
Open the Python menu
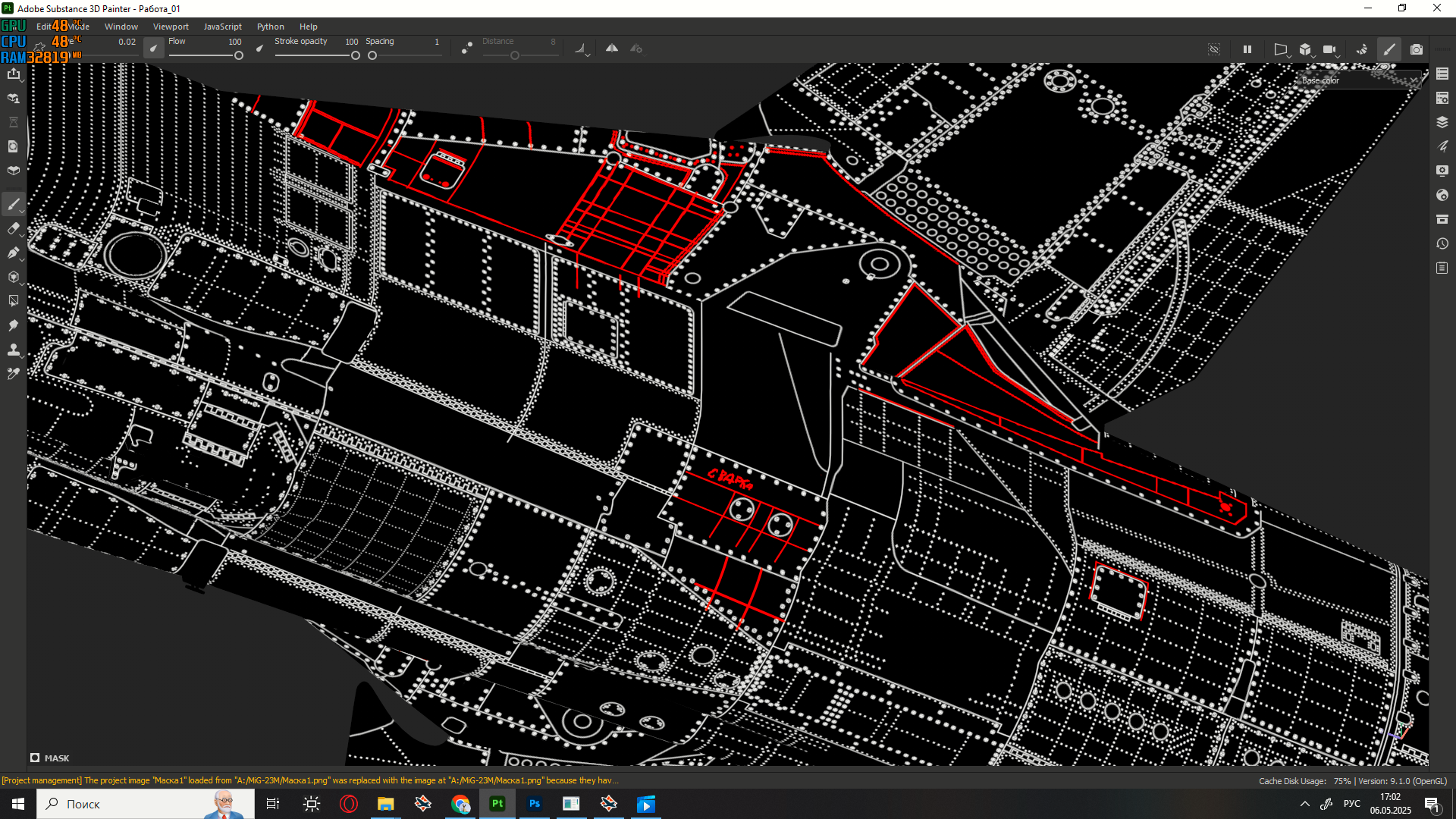click(271, 27)
